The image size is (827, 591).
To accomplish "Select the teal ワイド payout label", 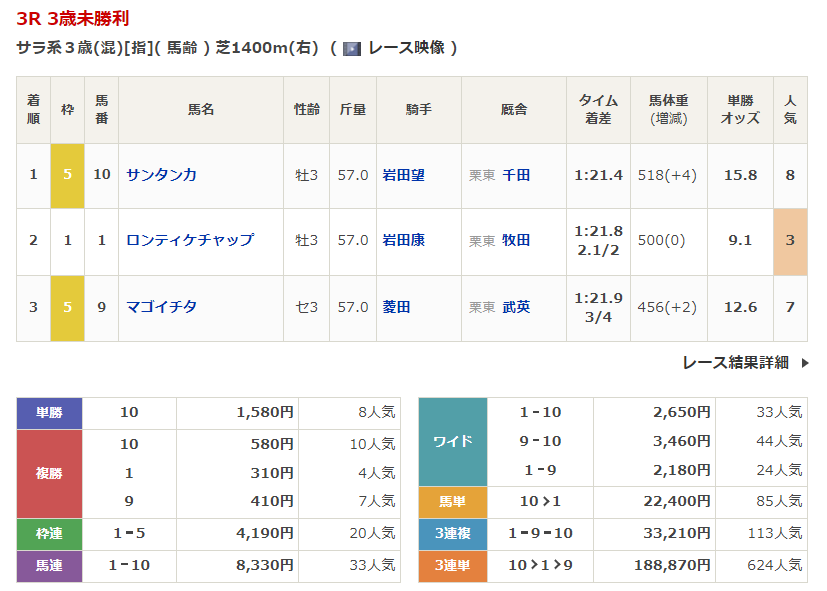I will [x=452, y=441].
